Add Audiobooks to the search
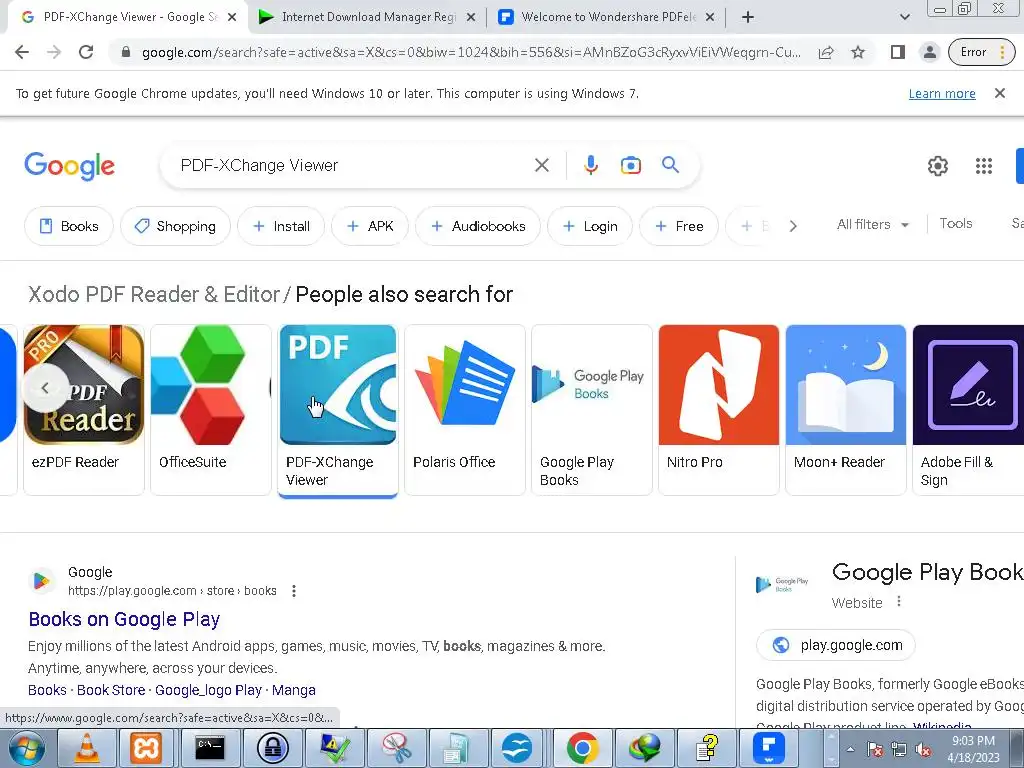The height and width of the screenshot is (768, 1024). tap(478, 226)
